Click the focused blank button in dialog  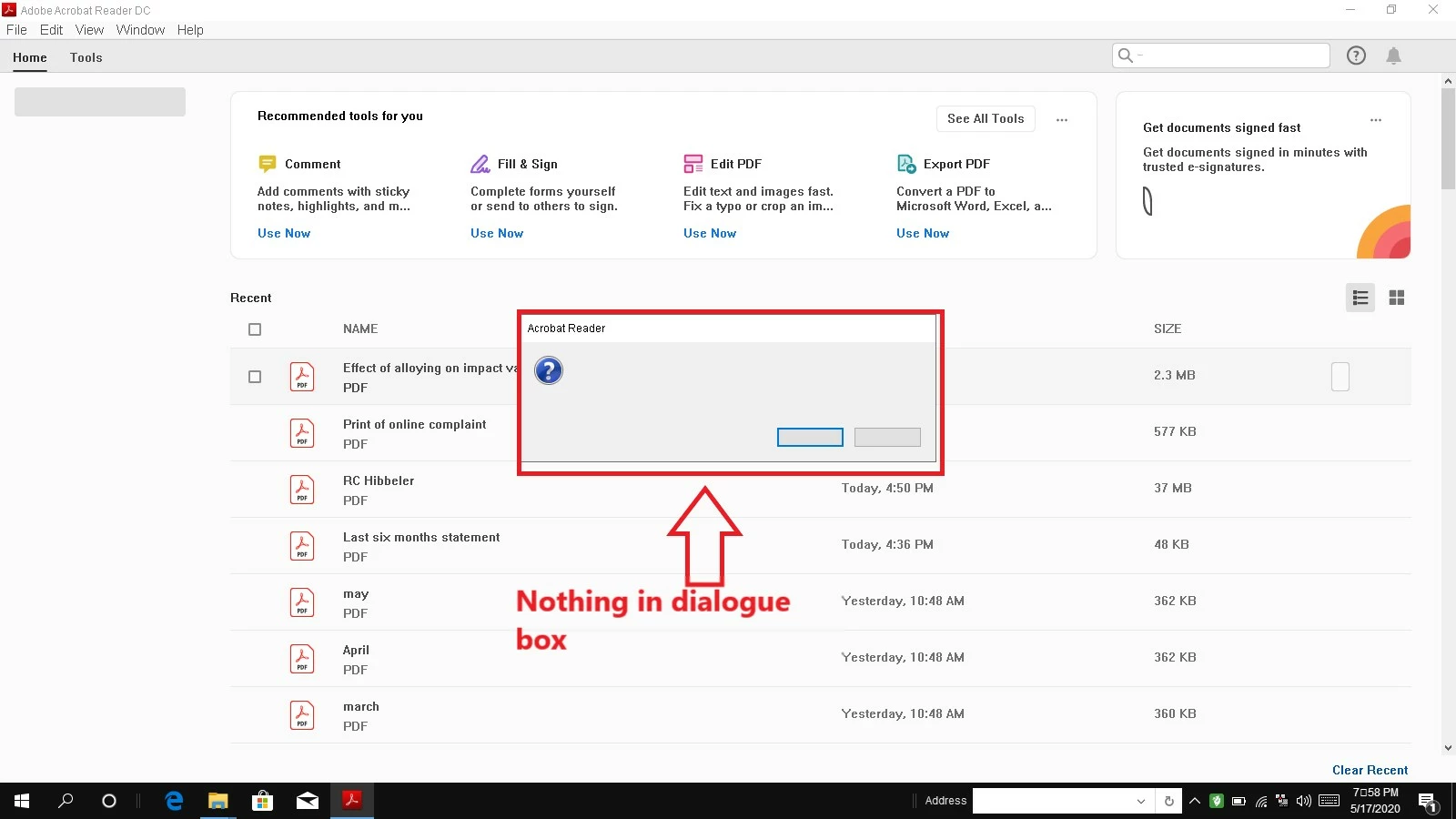click(810, 437)
